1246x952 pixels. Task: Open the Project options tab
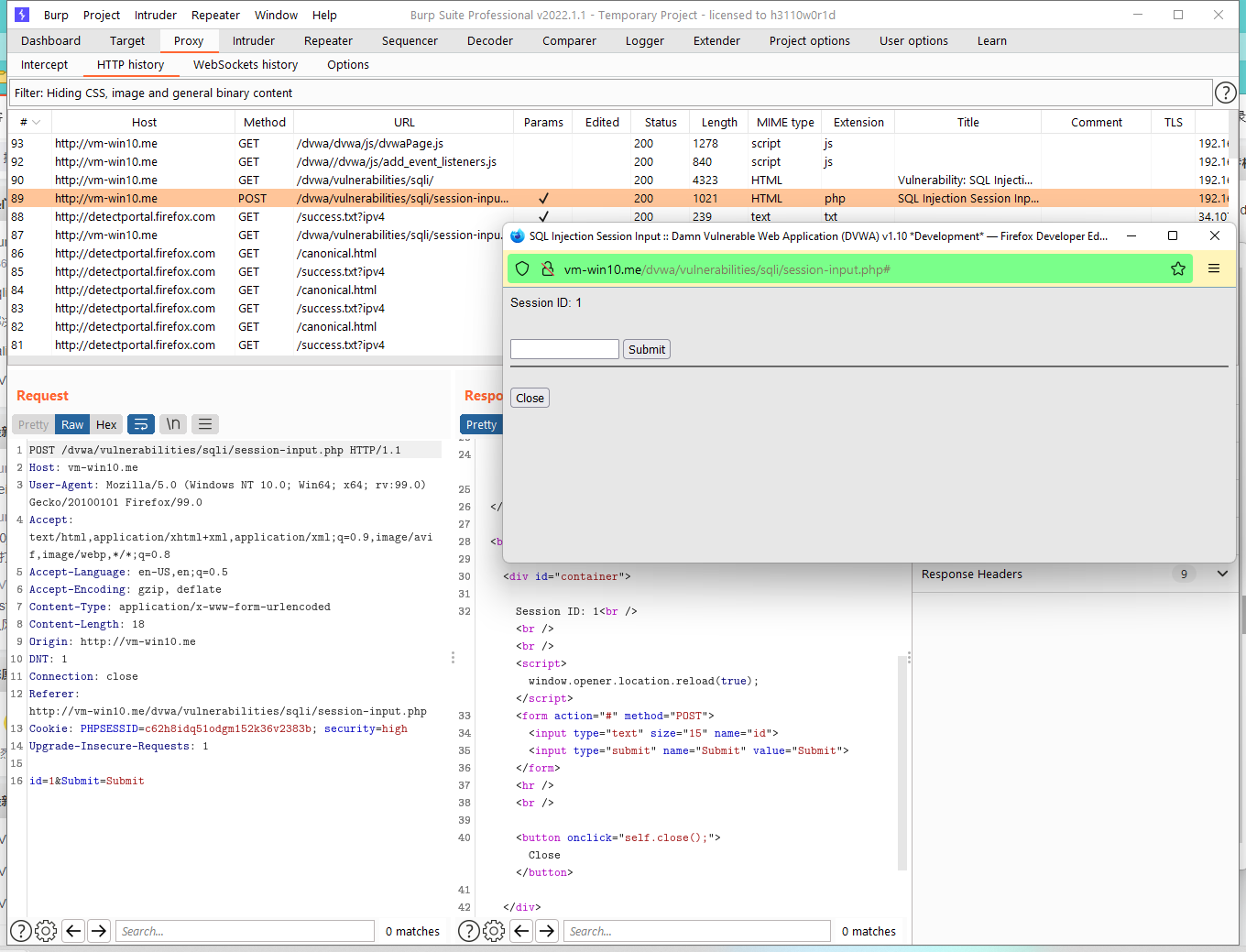tap(810, 40)
